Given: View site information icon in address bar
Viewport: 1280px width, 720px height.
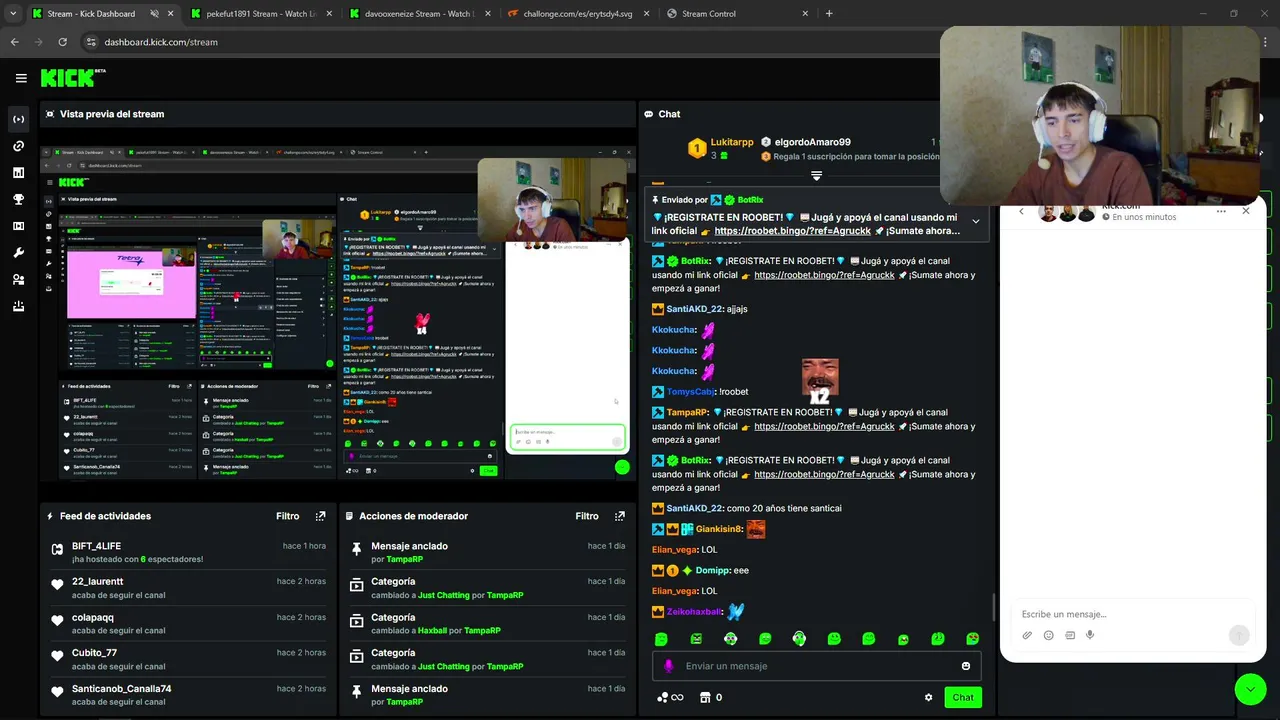Looking at the screenshot, I should point(91,42).
